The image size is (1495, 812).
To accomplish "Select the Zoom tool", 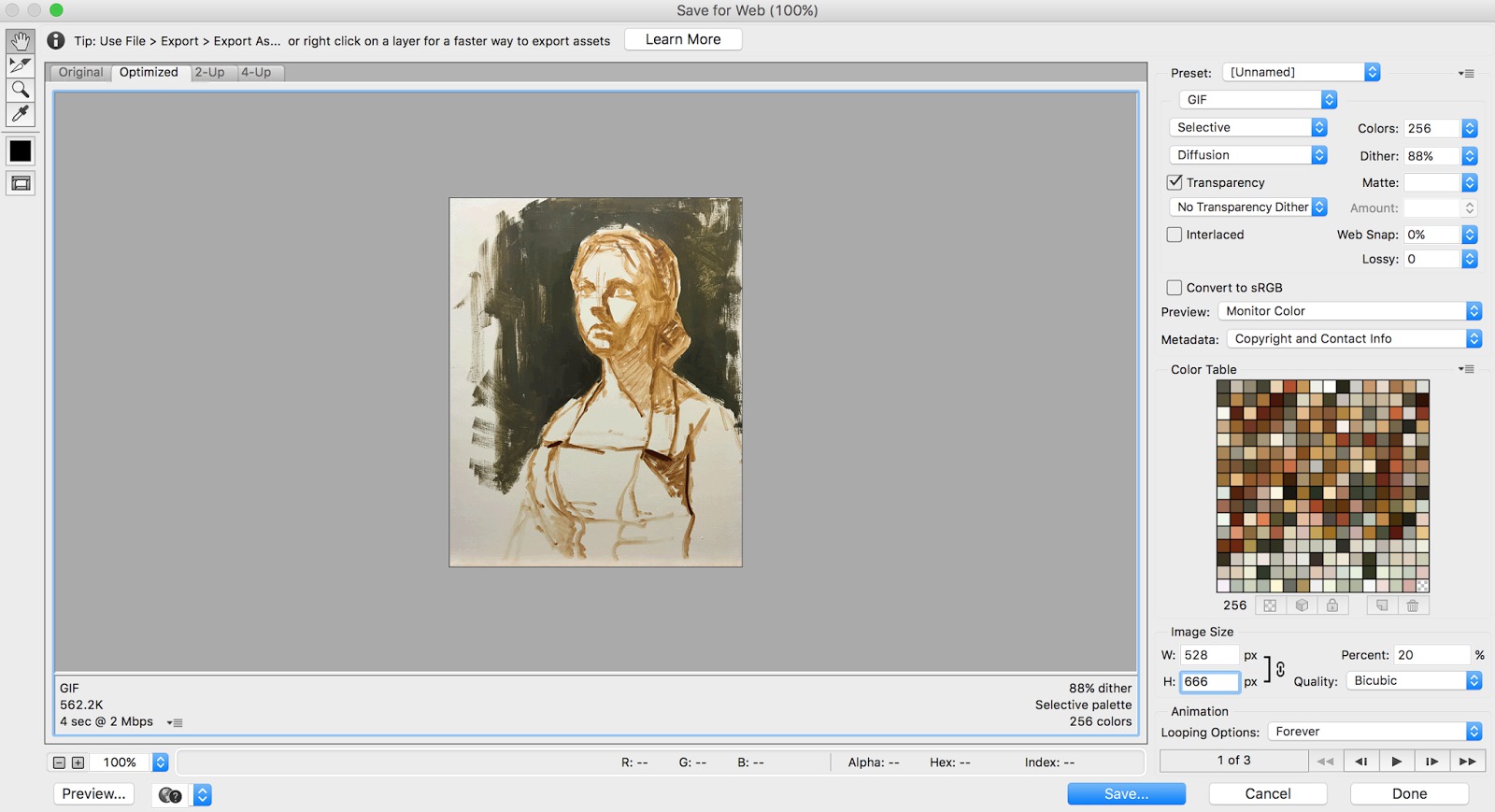I will pos(21,90).
